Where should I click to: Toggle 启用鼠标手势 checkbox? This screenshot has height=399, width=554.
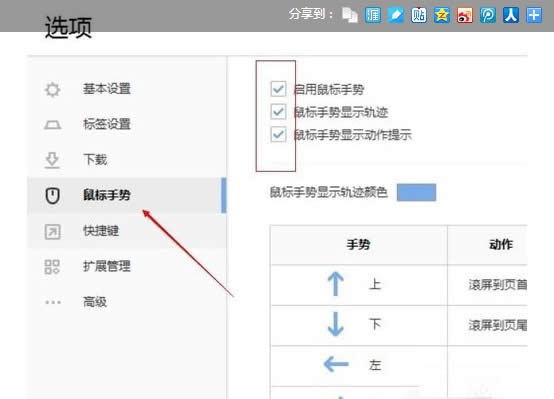coord(278,89)
